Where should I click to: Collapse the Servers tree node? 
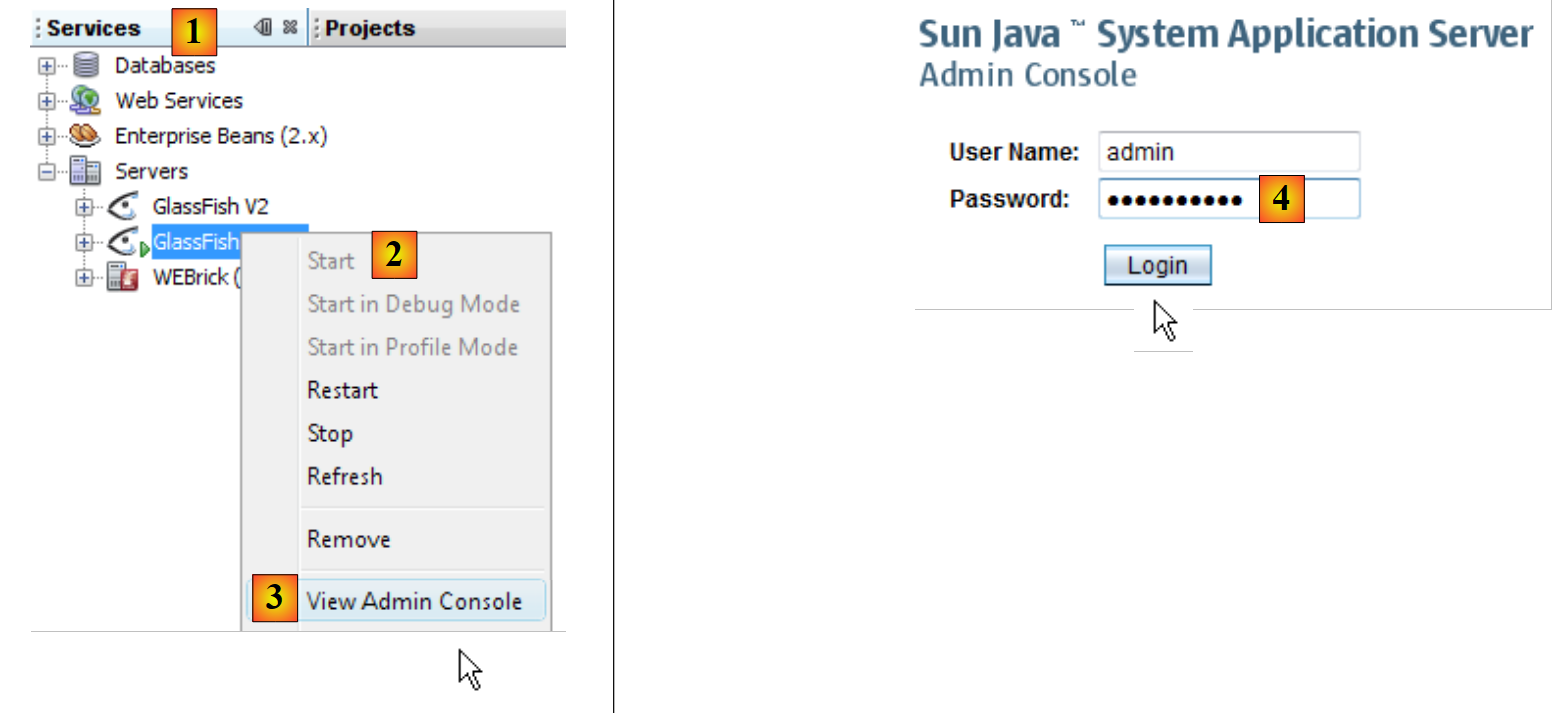[x=45, y=171]
